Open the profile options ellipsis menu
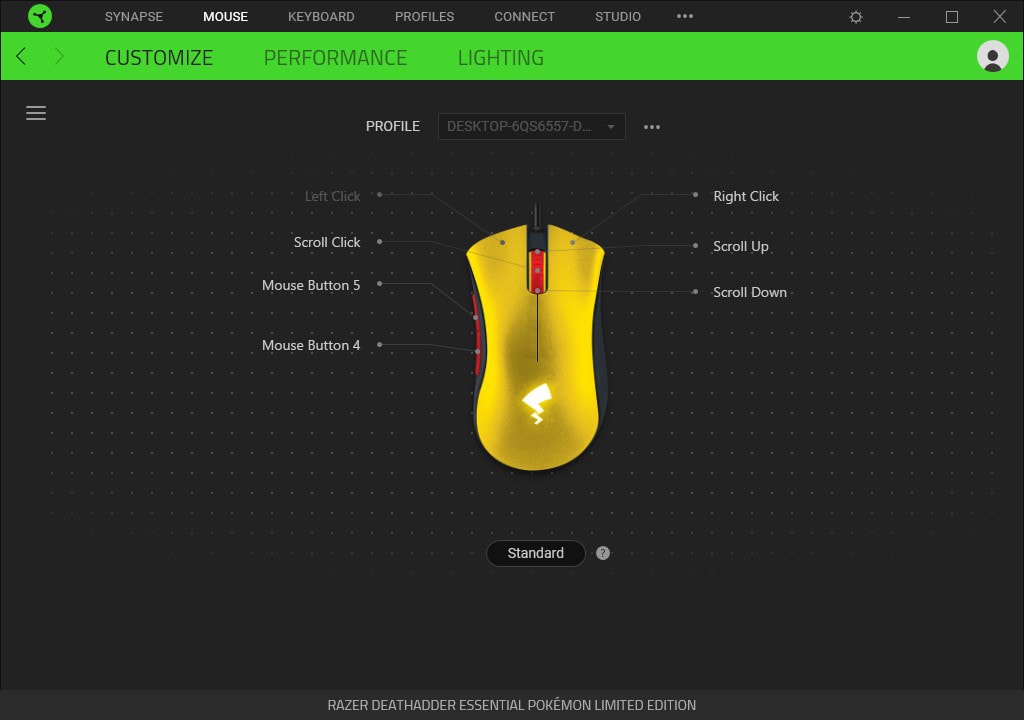 [x=652, y=127]
